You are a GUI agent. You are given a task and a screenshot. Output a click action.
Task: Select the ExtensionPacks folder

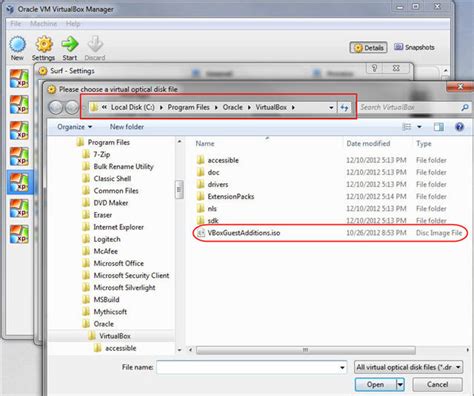231,196
